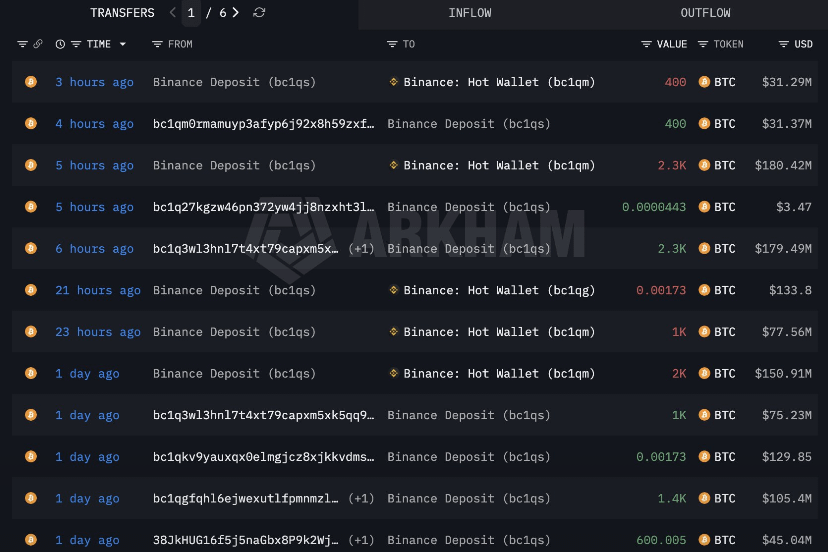This screenshot has width=828, height=552.
Task: Open the 4 hours ago transaction link
Action: pos(95,124)
